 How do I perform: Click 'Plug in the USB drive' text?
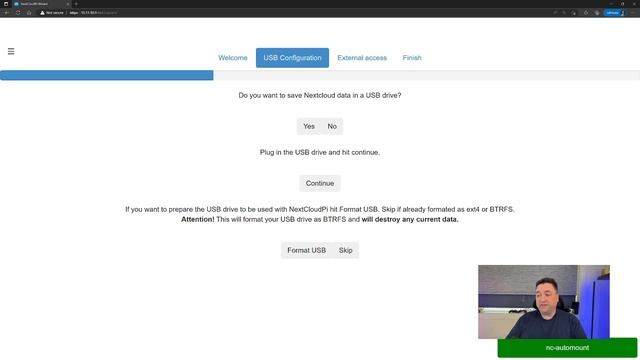(320, 152)
